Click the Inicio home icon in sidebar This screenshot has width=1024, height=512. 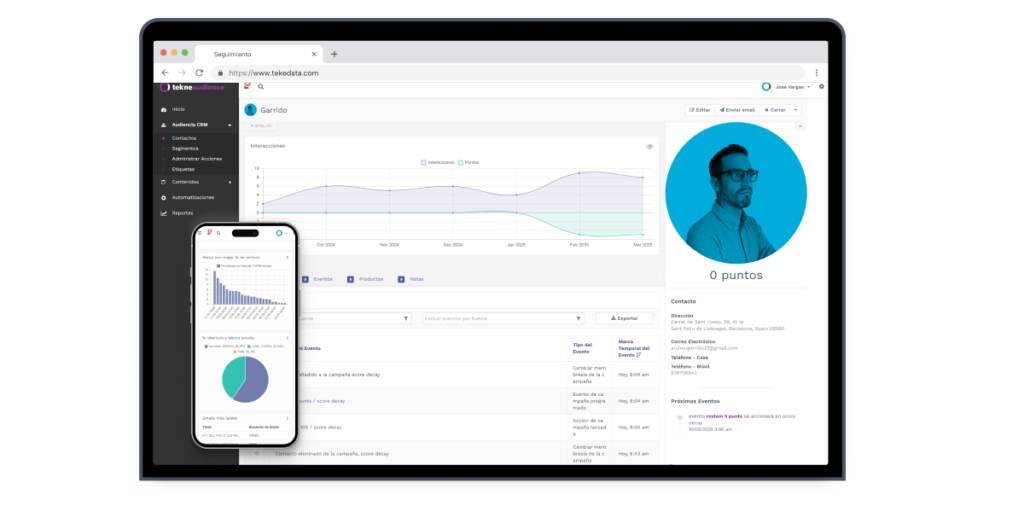coord(164,109)
